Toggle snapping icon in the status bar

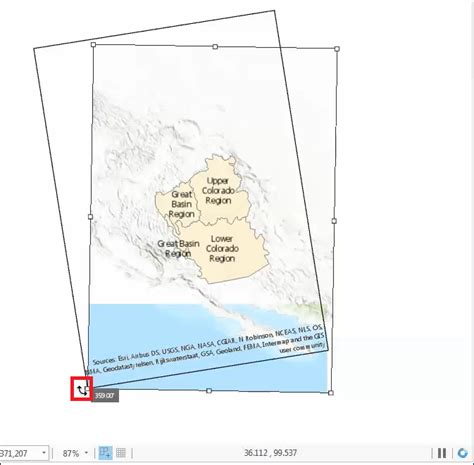tap(106, 453)
